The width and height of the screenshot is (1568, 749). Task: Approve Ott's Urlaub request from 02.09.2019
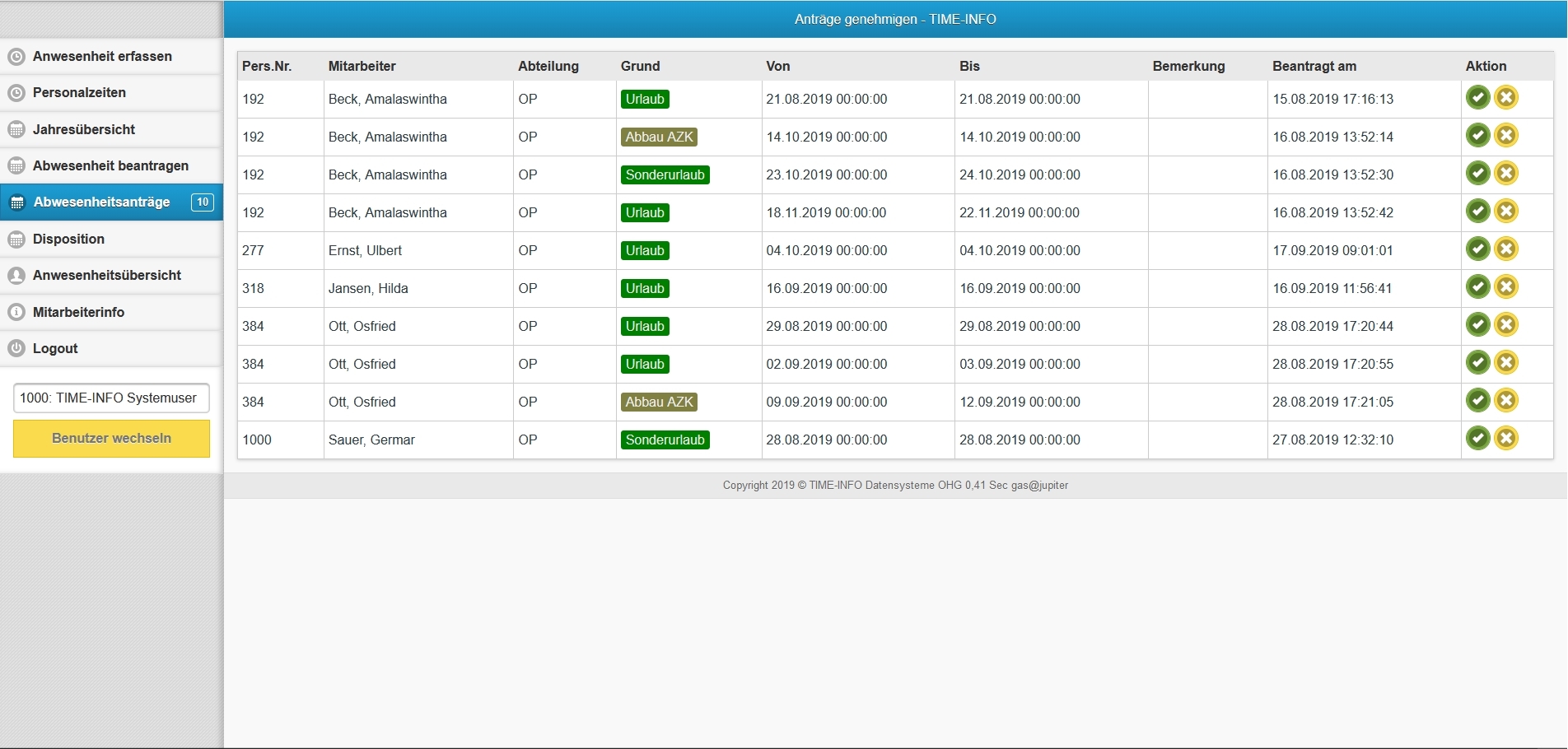1478,363
